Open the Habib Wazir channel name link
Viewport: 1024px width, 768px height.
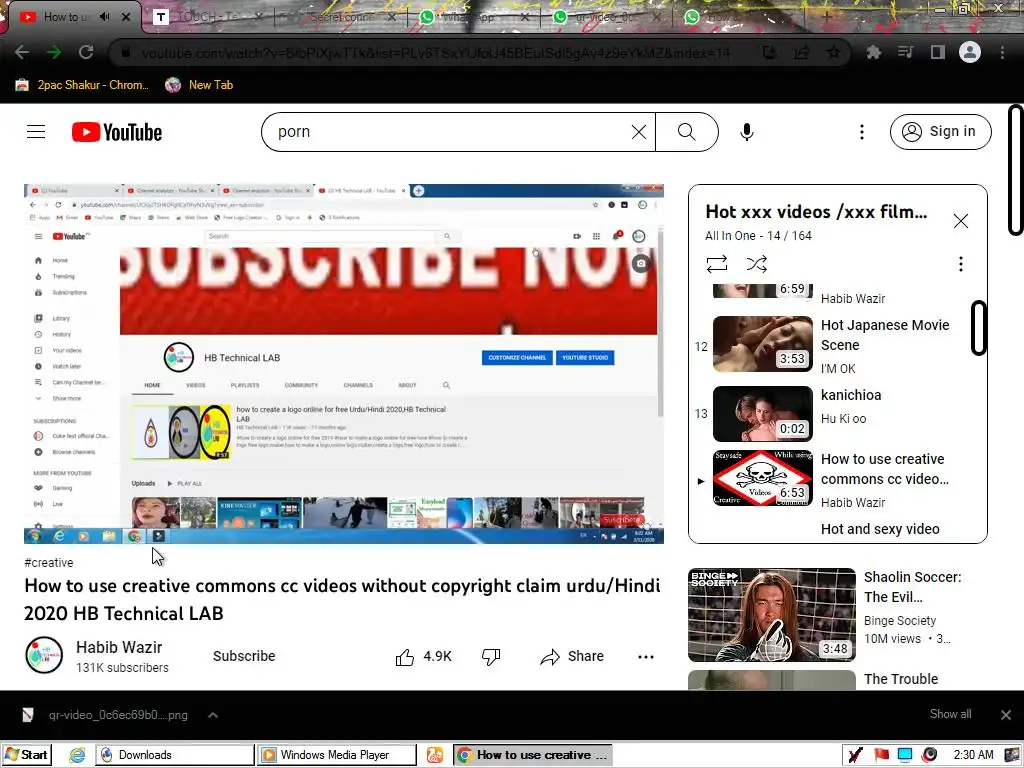[x=119, y=647]
